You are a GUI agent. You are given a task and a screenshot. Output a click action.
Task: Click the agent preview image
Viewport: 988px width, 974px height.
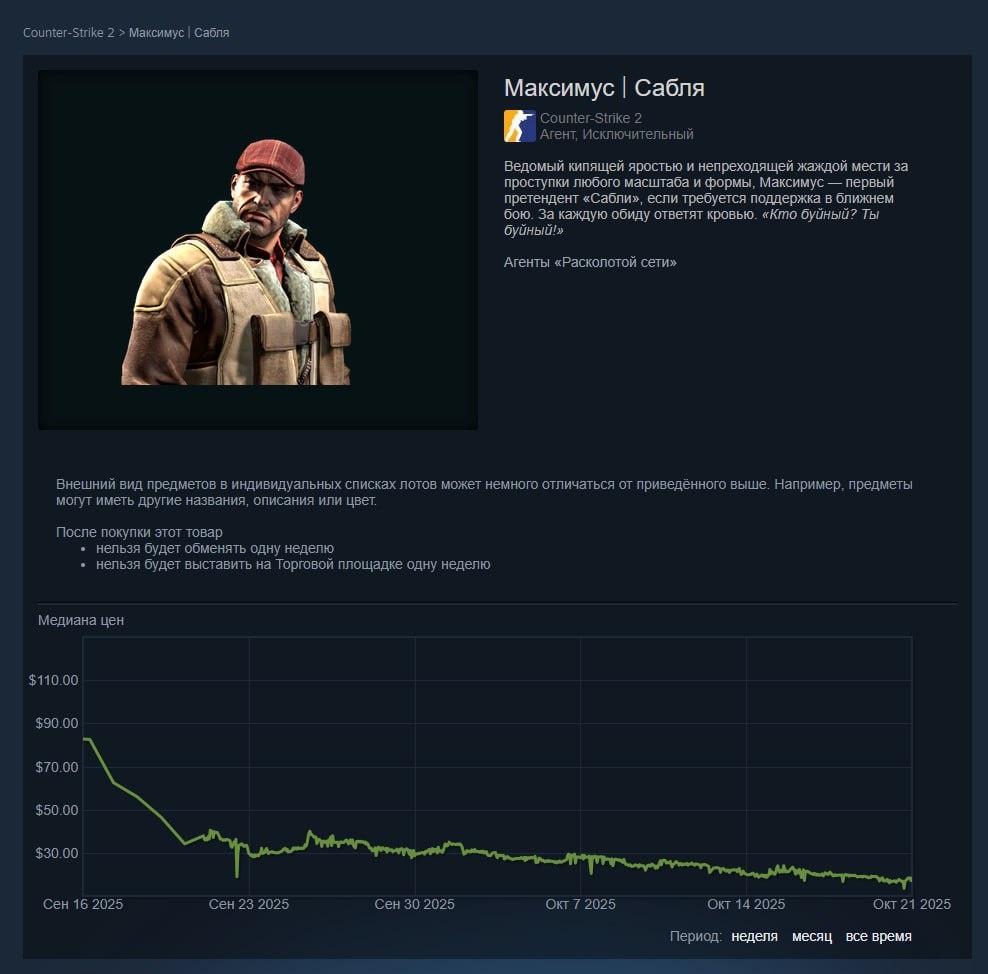tap(258, 249)
